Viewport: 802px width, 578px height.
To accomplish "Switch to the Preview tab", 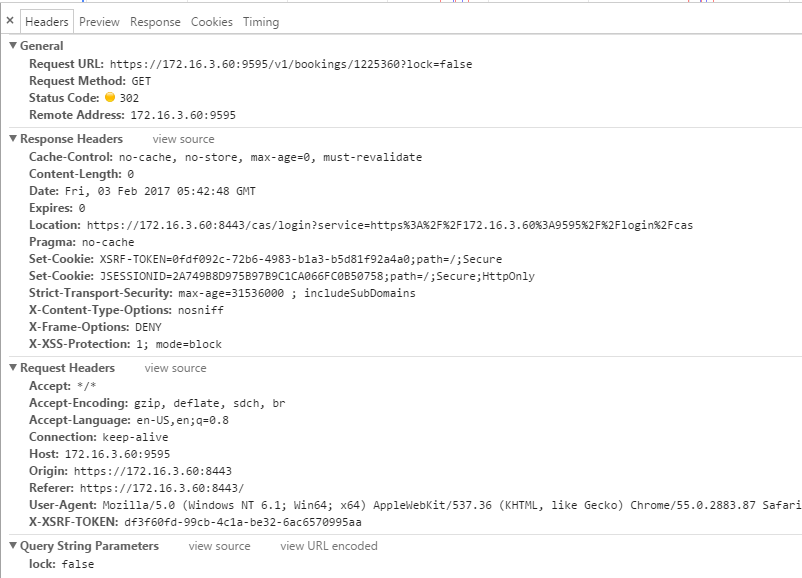I will [99, 22].
